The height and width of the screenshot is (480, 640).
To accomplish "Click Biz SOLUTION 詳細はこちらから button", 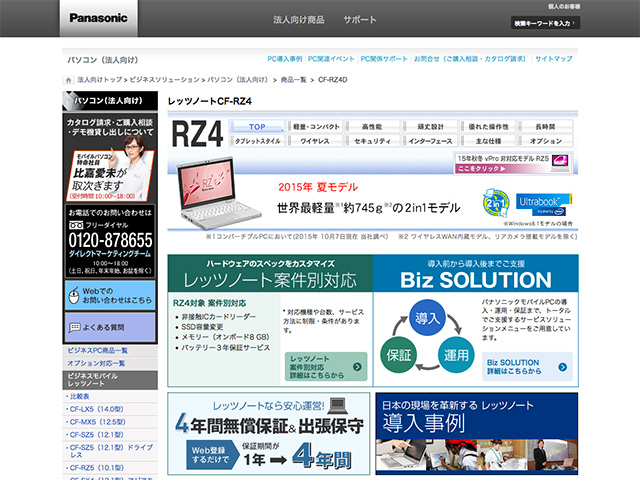I will tap(527, 367).
